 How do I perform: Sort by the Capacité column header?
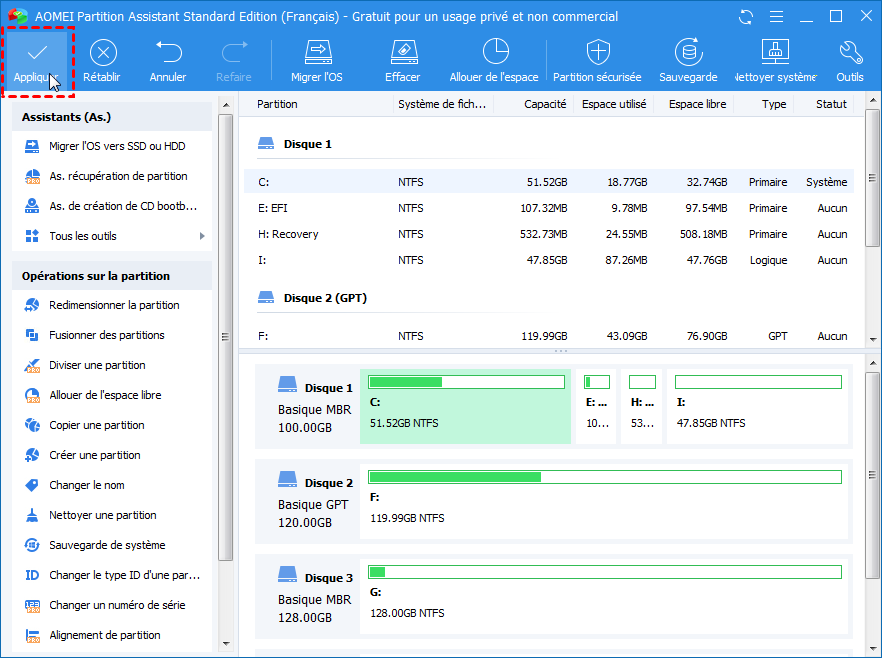point(545,104)
